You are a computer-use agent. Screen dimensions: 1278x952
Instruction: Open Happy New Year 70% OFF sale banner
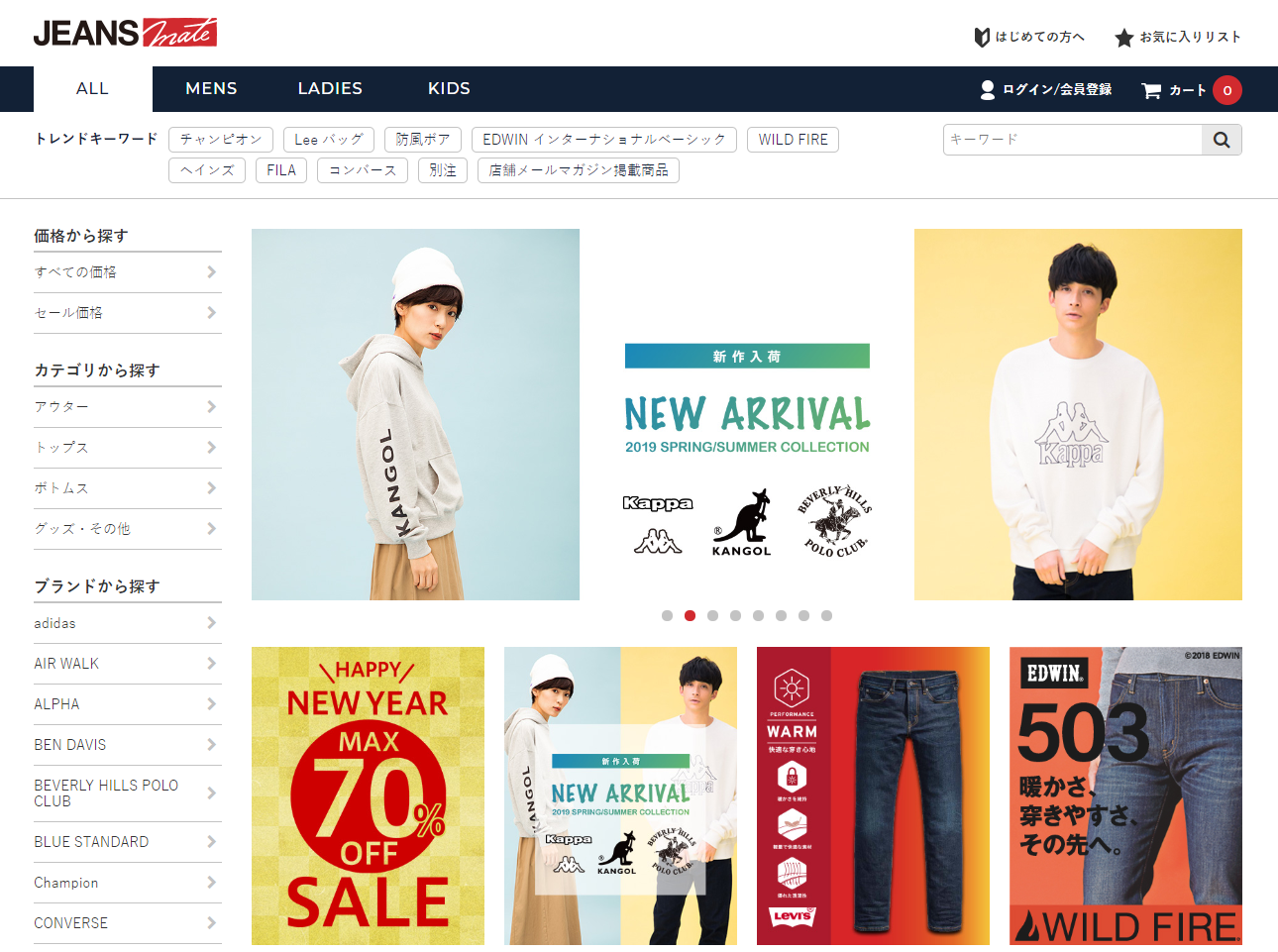368,795
